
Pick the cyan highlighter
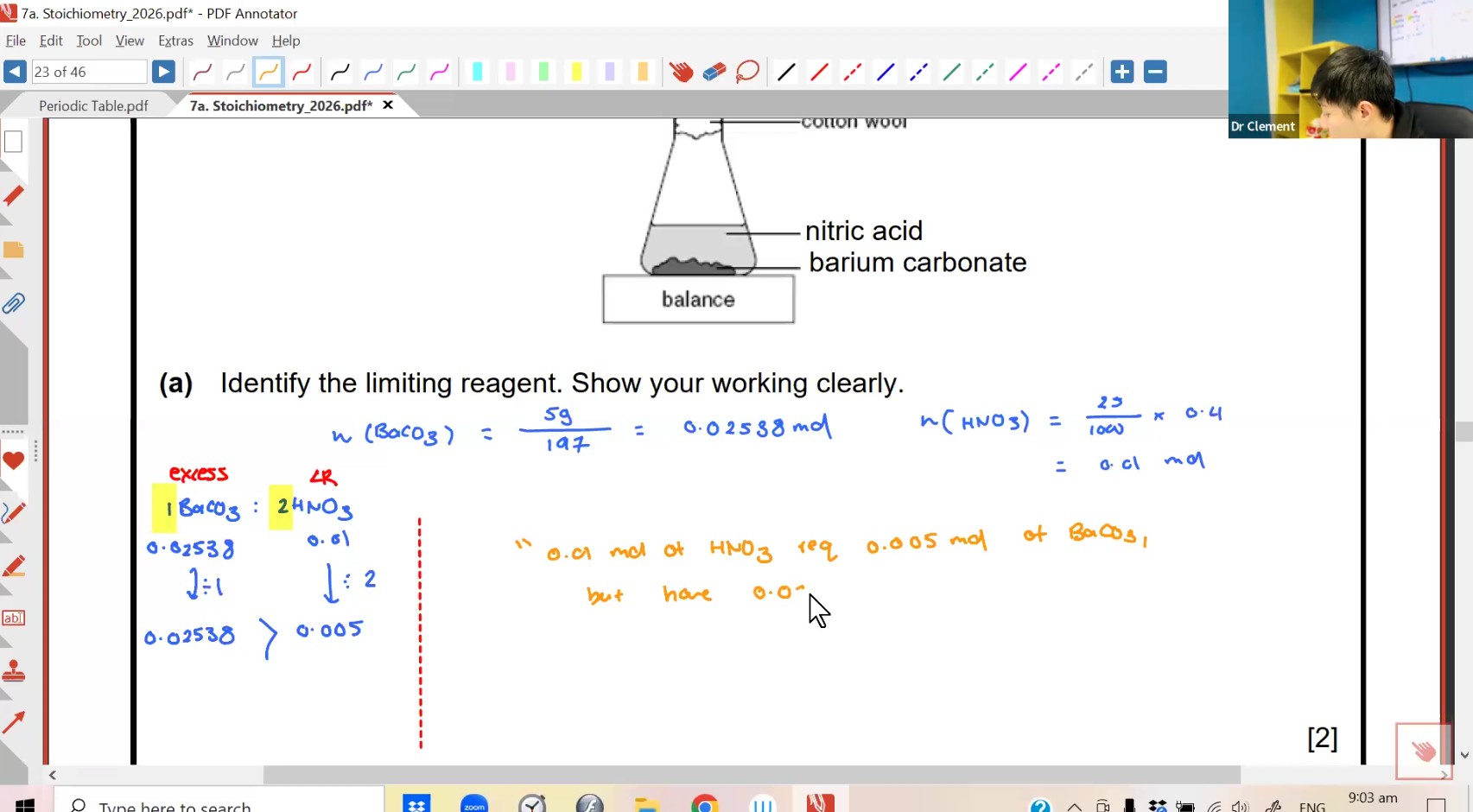point(477,72)
